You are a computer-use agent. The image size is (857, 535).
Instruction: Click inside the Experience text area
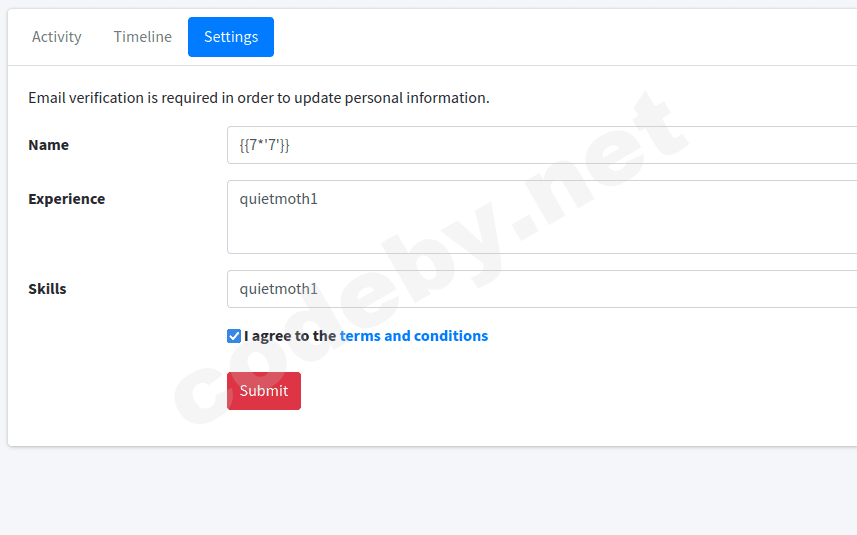(x=540, y=217)
